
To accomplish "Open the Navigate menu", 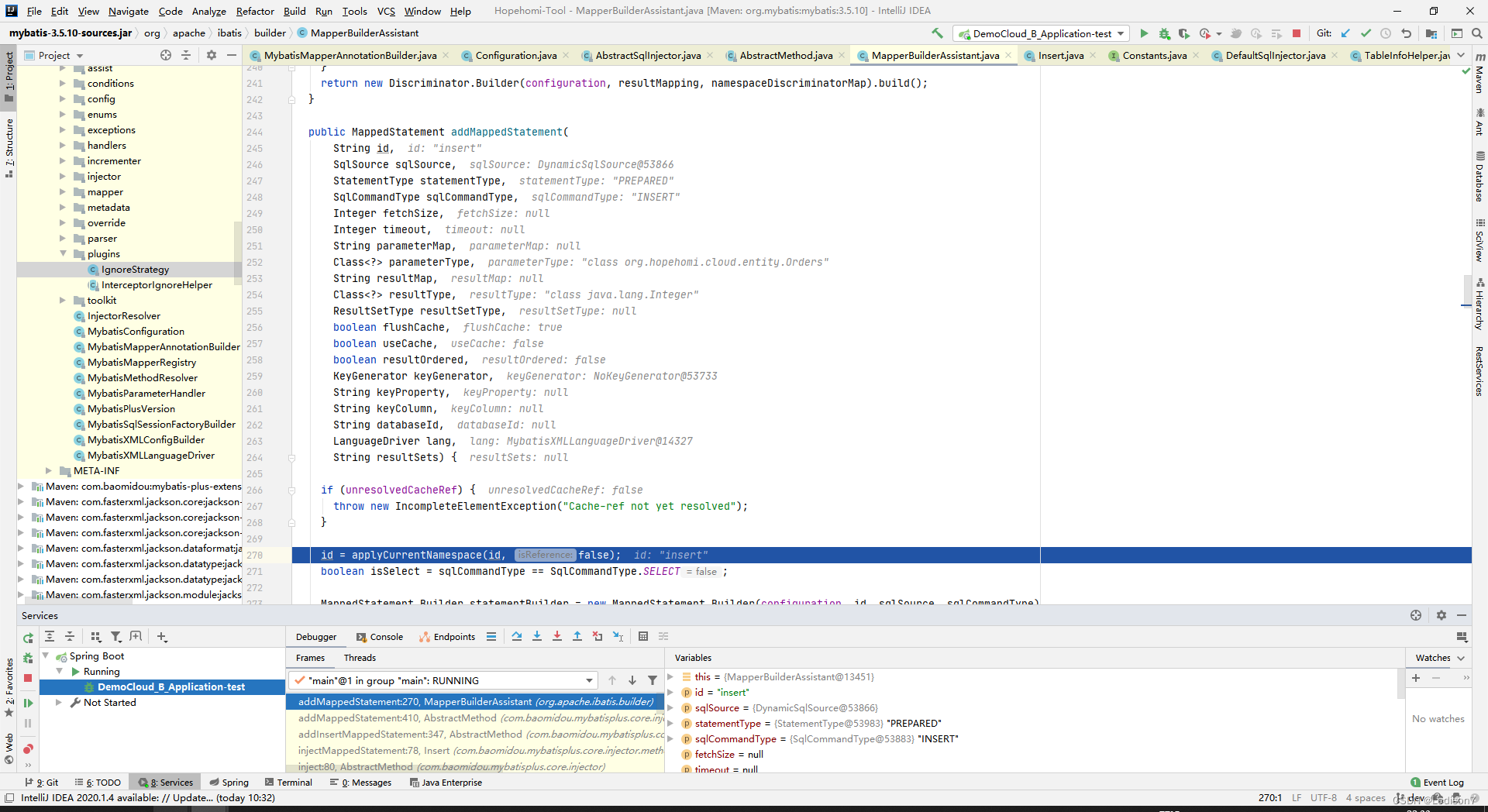I will tap(128, 11).
